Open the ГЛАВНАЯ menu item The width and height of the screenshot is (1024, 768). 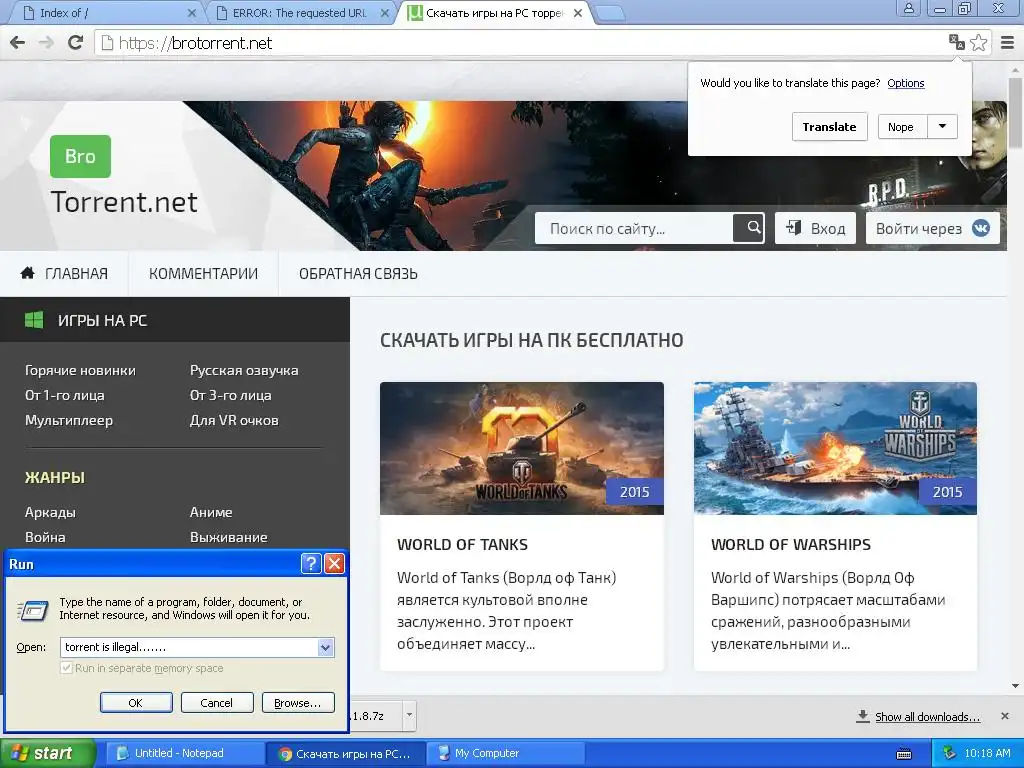(x=76, y=274)
